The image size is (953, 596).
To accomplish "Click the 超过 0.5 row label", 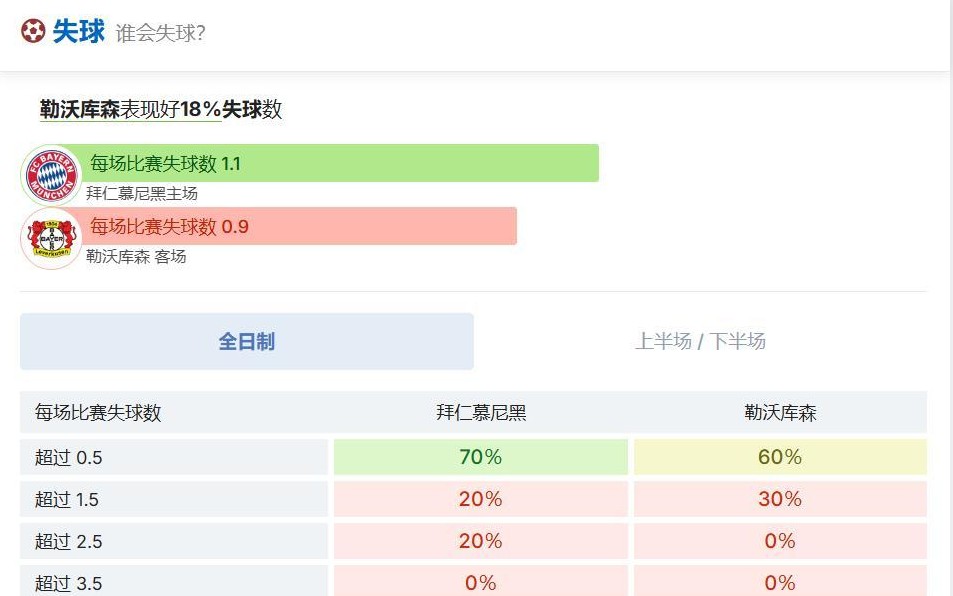I will [x=69, y=458].
